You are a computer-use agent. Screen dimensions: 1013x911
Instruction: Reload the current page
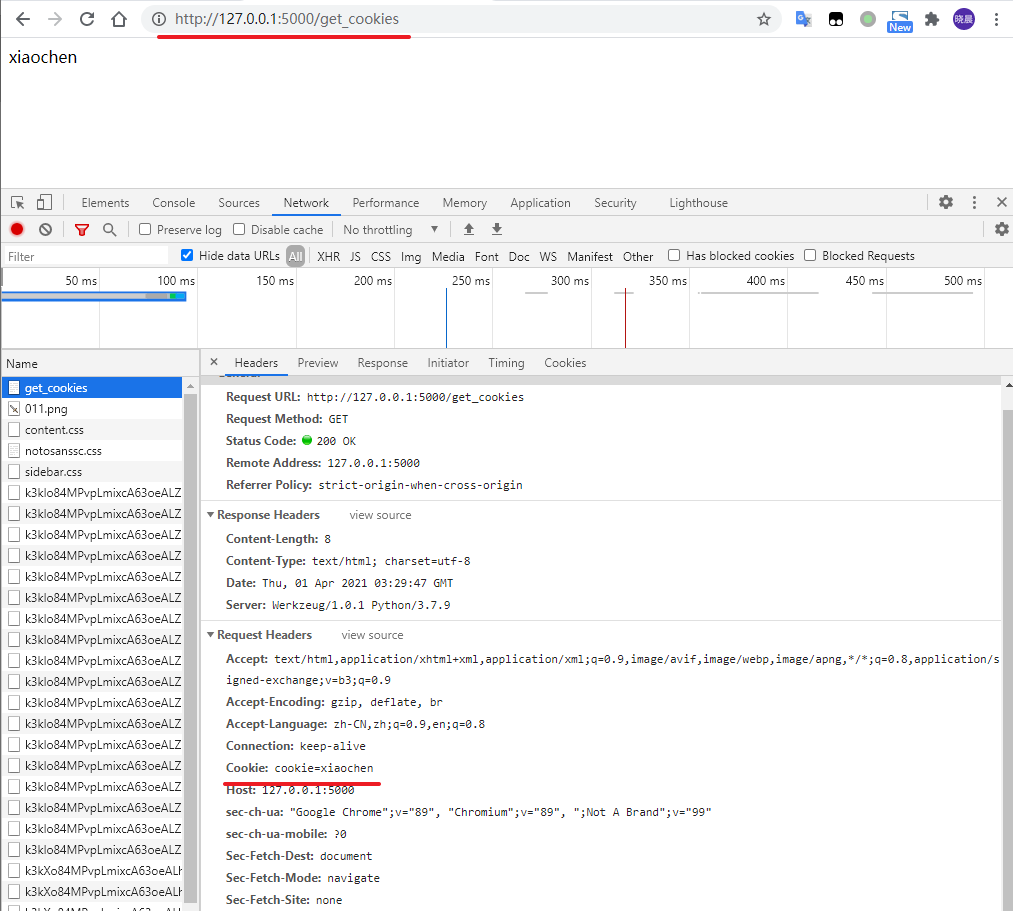click(87, 19)
